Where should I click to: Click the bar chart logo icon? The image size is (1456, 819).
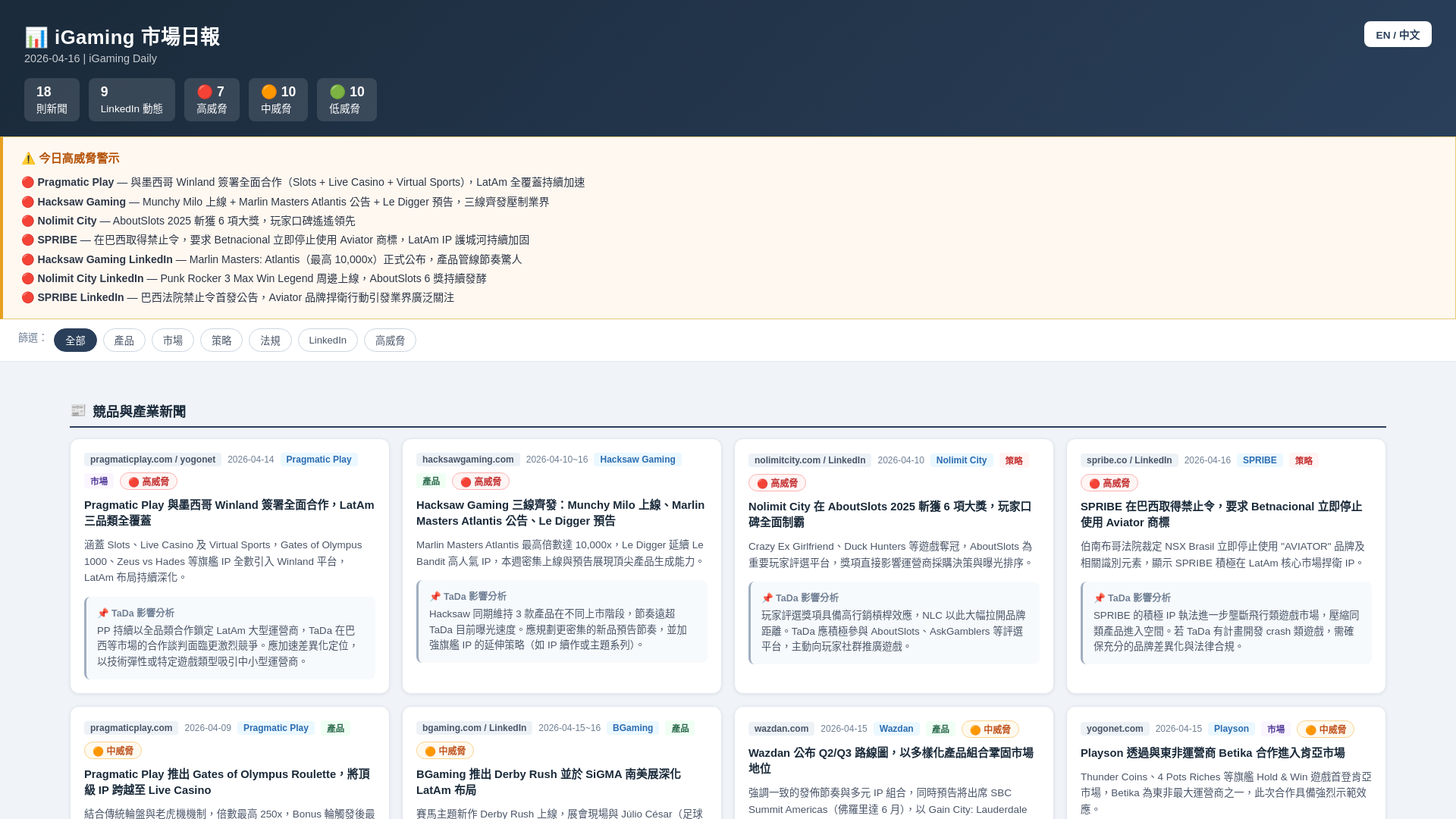(36, 37)
